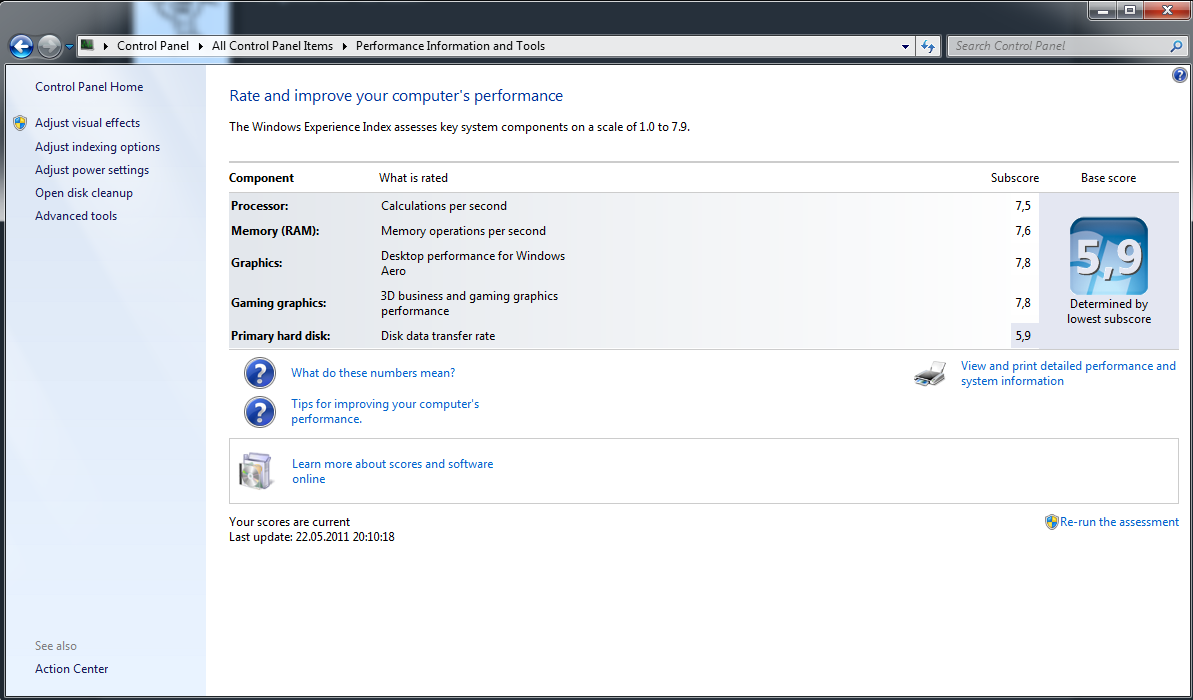Screen dimensions: 1193x700
Task: Select All Control Panel Items breadcrumb
Action: pos(272,46)
